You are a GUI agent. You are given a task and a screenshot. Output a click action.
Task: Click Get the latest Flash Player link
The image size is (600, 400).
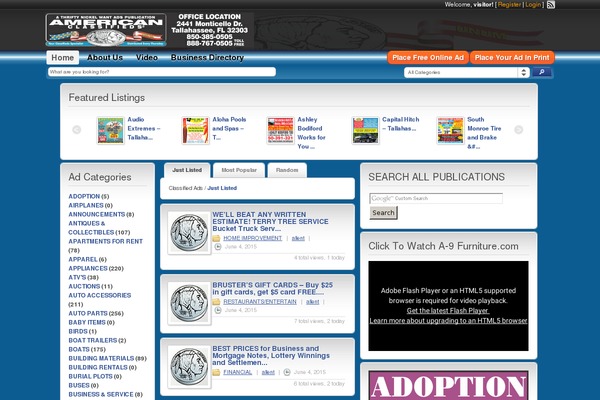[447, 311]
